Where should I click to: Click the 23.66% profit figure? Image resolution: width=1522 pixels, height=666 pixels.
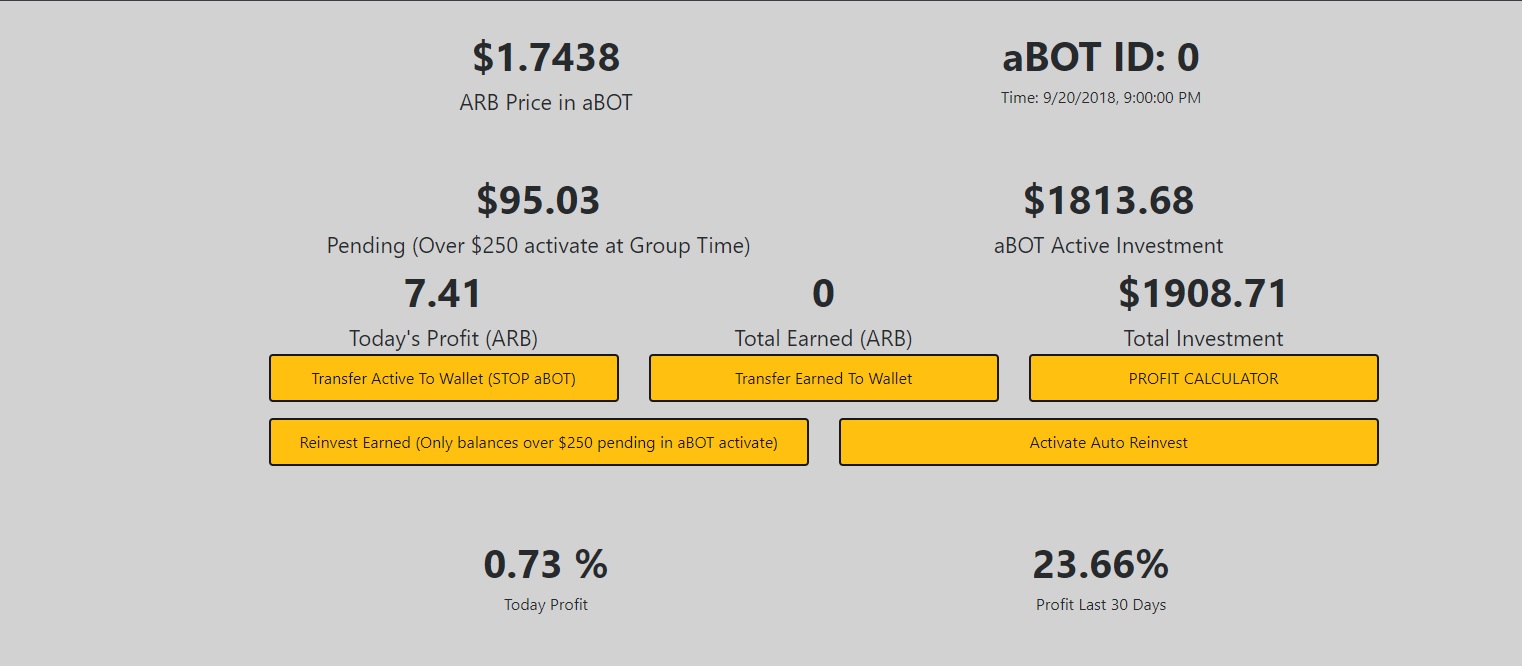[x=1100, y=565]
